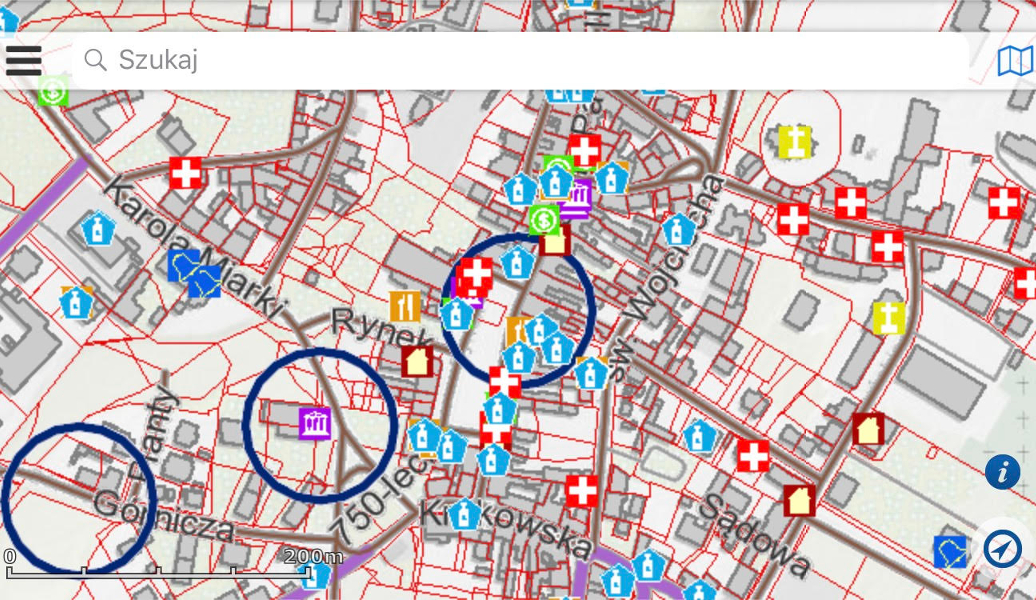Click the blue info button
This screenshot has height=600, width=1036.
[x=1002, y=472]
